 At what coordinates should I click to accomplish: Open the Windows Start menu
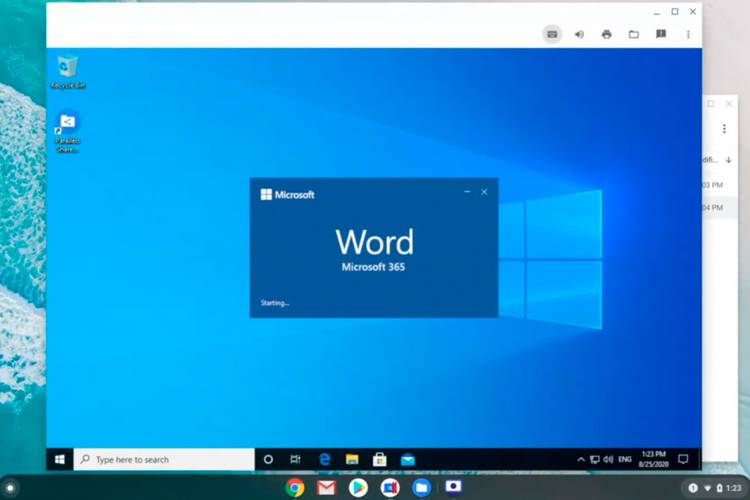(60, 459)
